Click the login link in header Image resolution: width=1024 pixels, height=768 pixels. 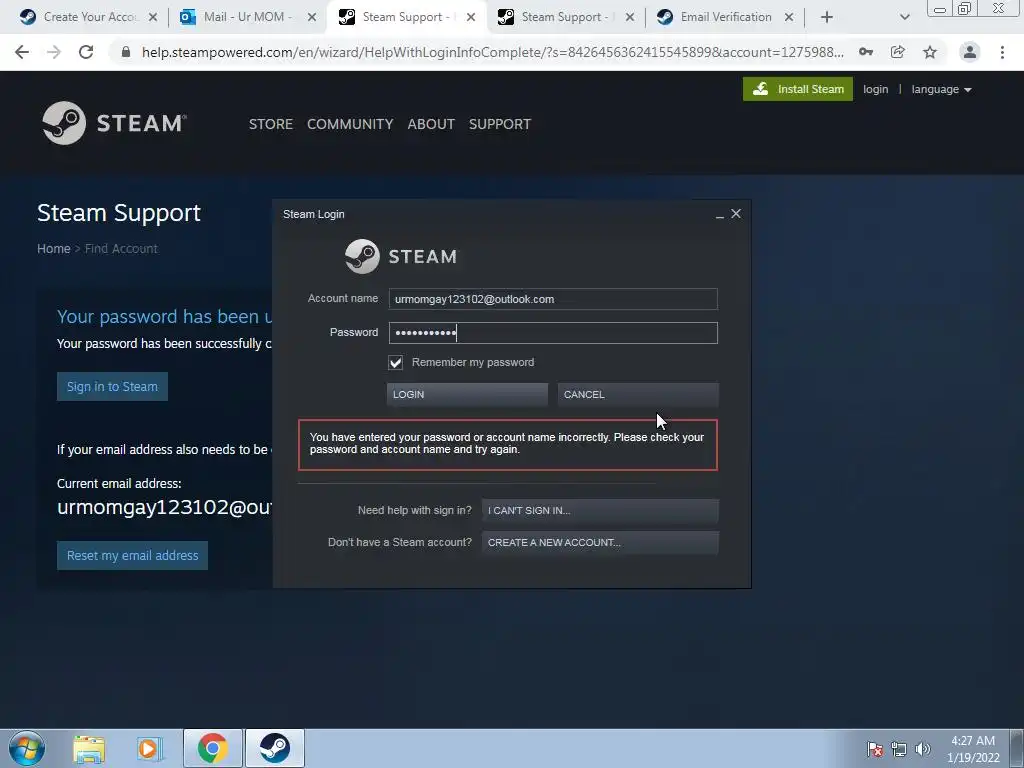[x=876, y=89]
